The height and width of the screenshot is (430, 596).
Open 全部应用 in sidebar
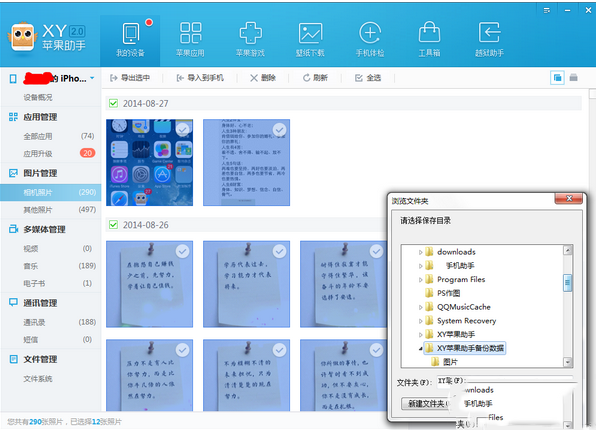(38, 136)
